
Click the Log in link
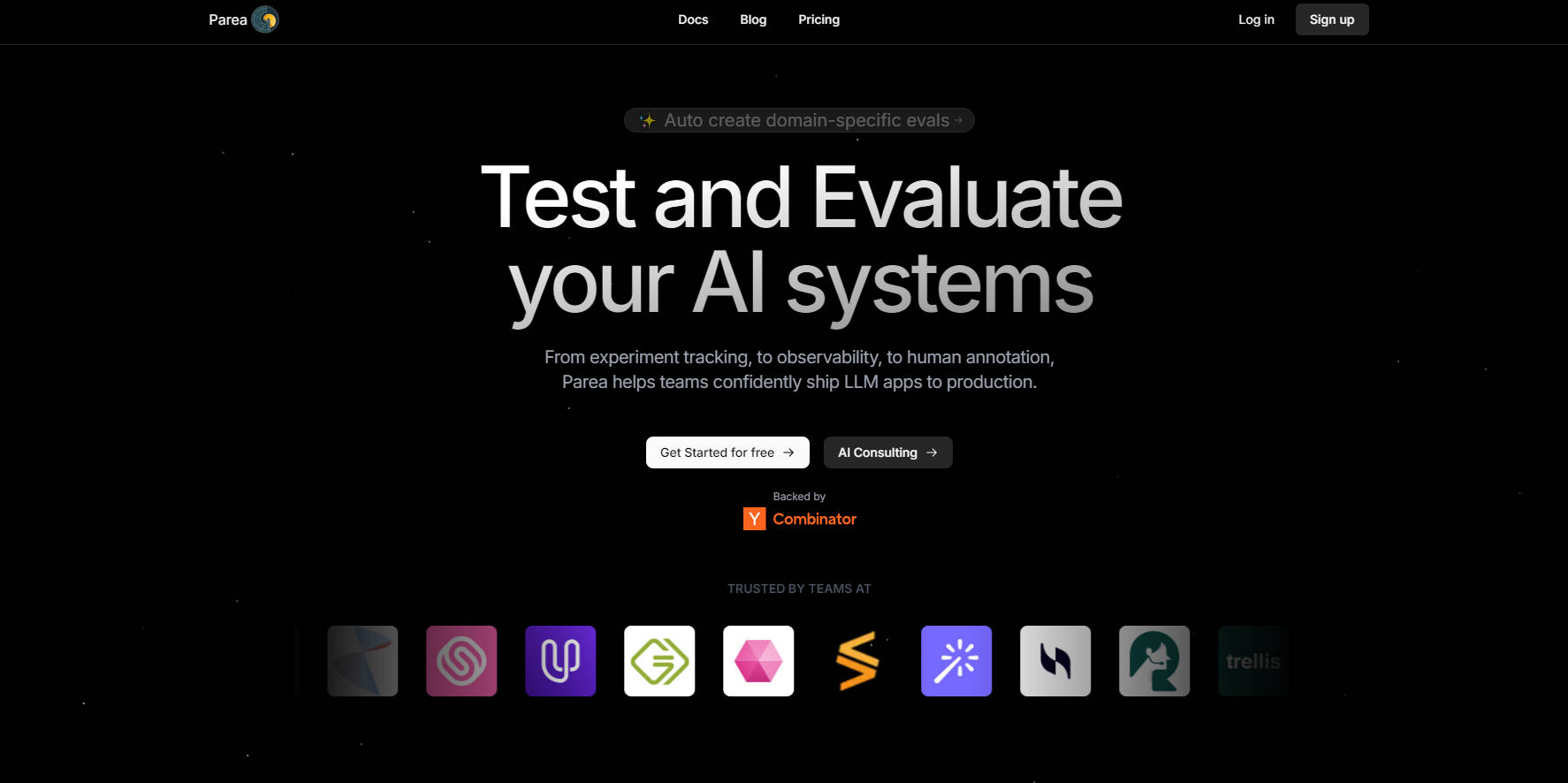click(x=1256, y=19)
